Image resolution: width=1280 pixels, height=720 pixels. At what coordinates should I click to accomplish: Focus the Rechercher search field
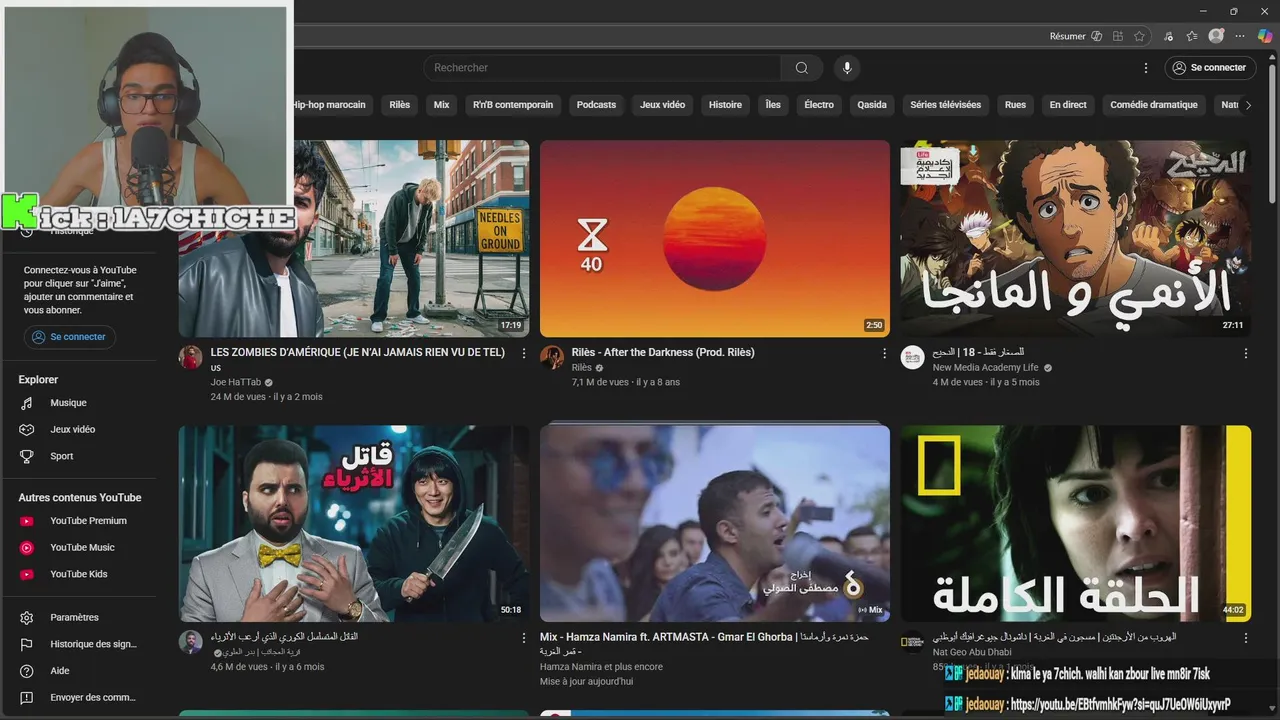[x=603, y=68]
